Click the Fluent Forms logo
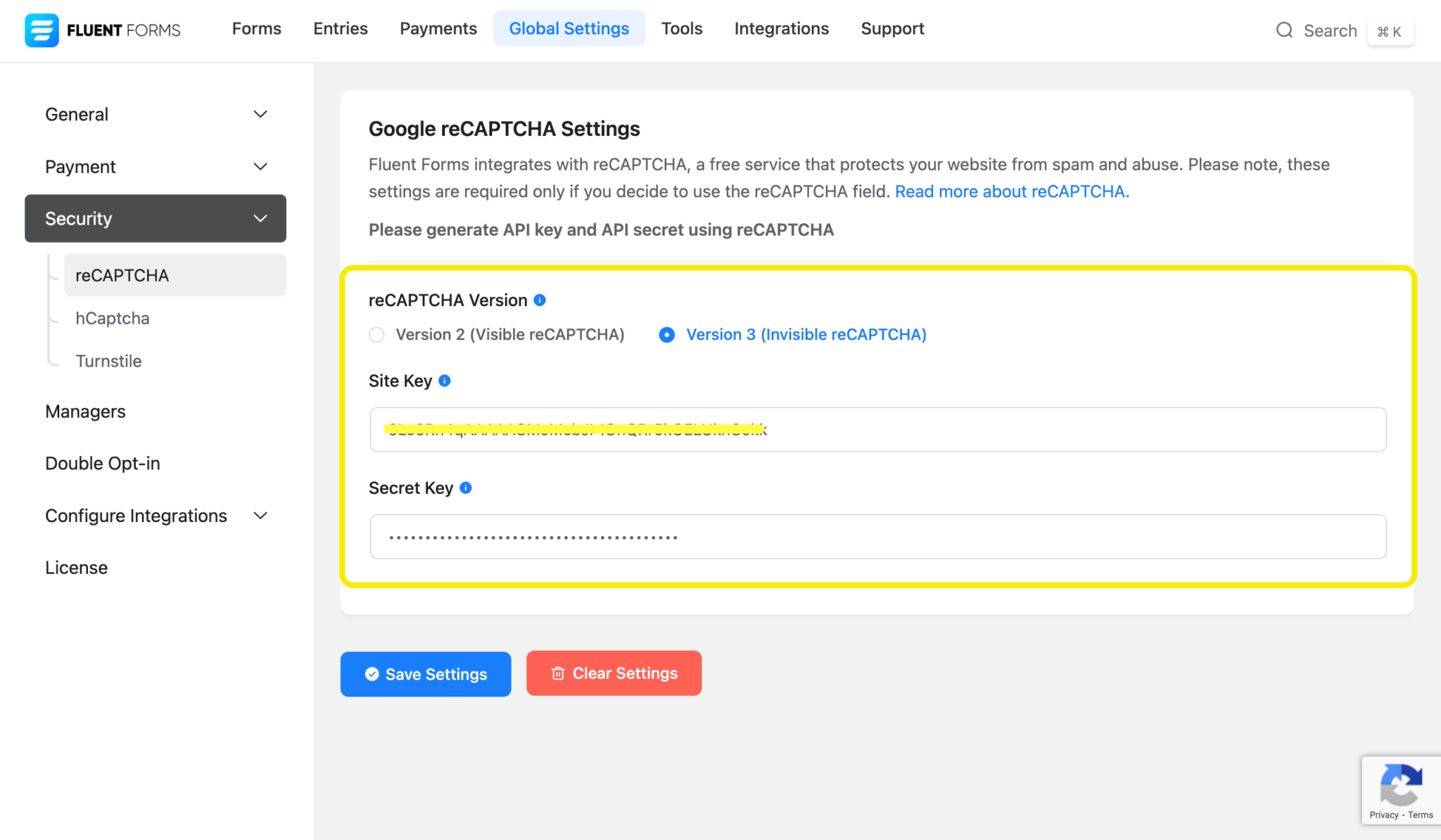This screenshot has width=1441, height=840. (102, 30)
